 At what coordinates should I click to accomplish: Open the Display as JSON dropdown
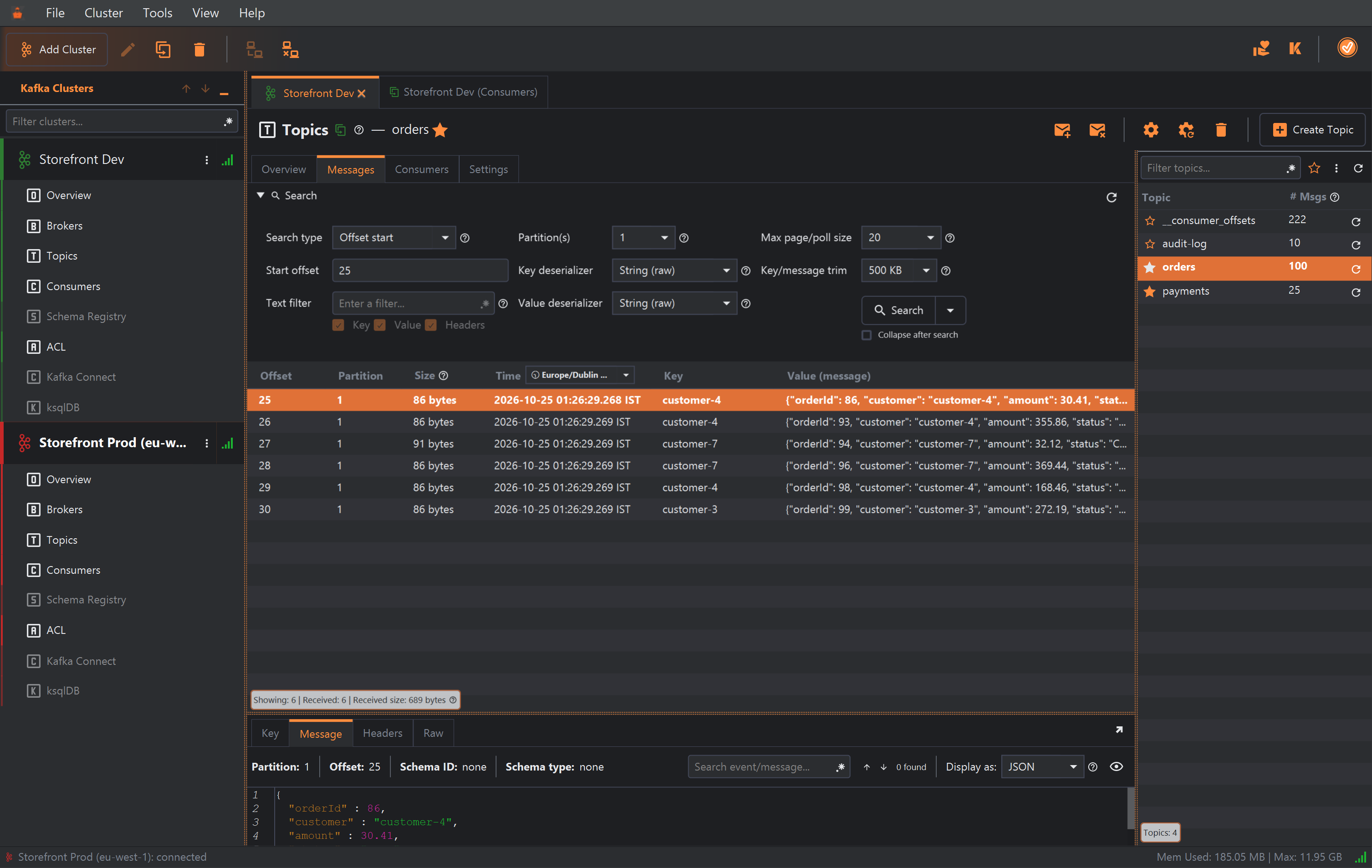(x=1042, y=766)
